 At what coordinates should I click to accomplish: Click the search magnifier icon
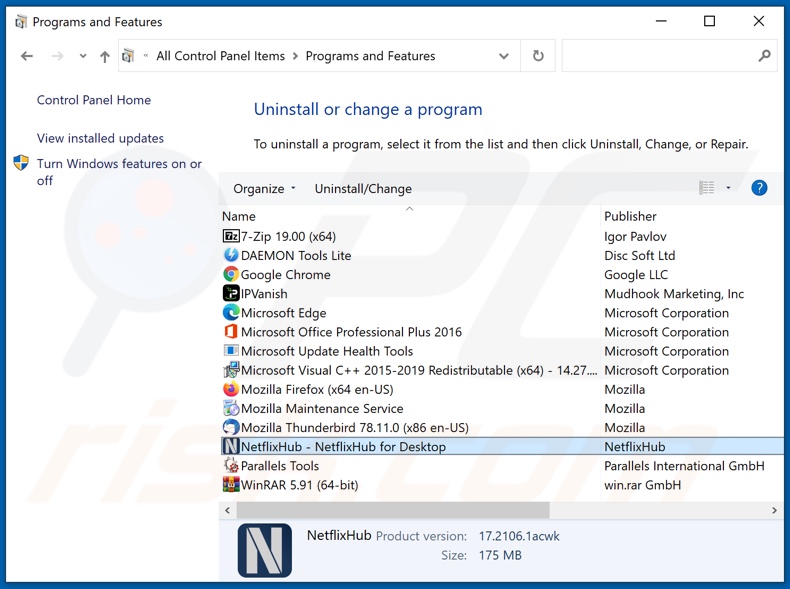tap(764, 55)
